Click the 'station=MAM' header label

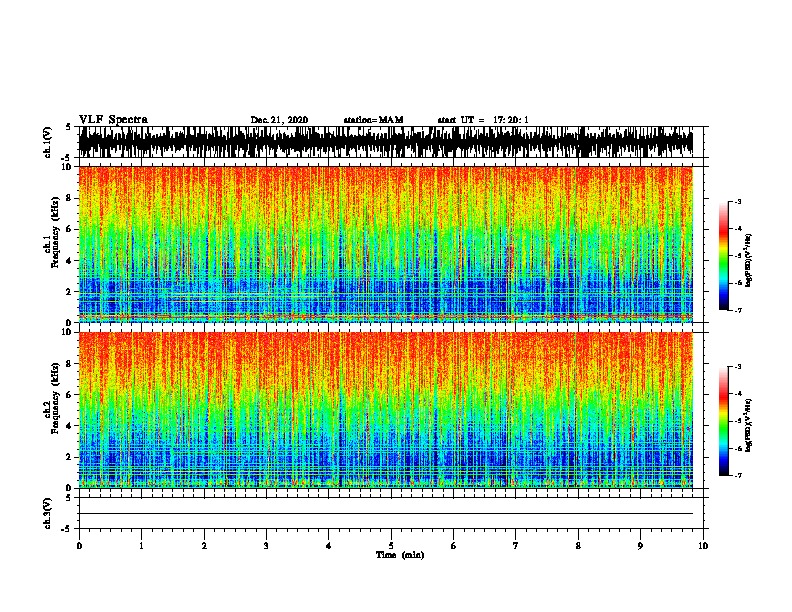(x=373, y=120)
